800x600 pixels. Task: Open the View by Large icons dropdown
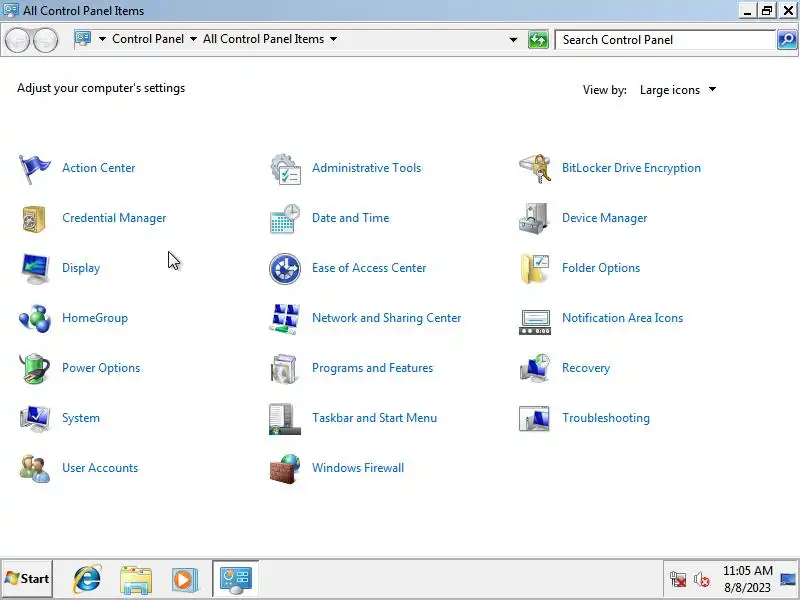tap(678, 90)
